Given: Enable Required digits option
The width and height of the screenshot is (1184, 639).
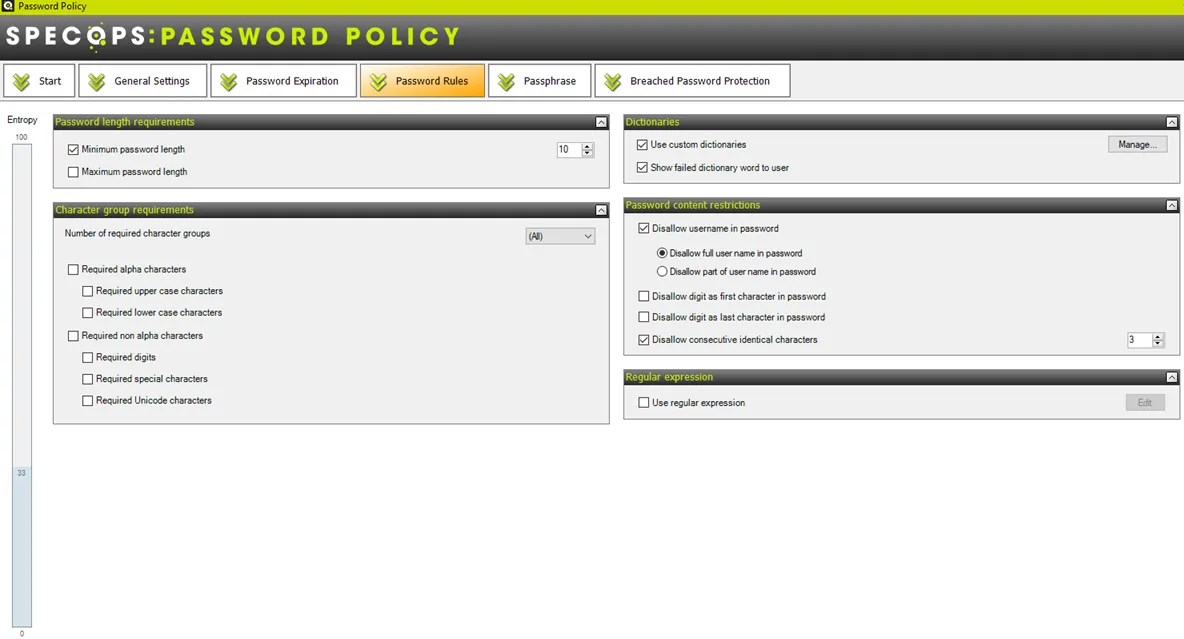Looking at the screenshot, I should click(88, 357).
